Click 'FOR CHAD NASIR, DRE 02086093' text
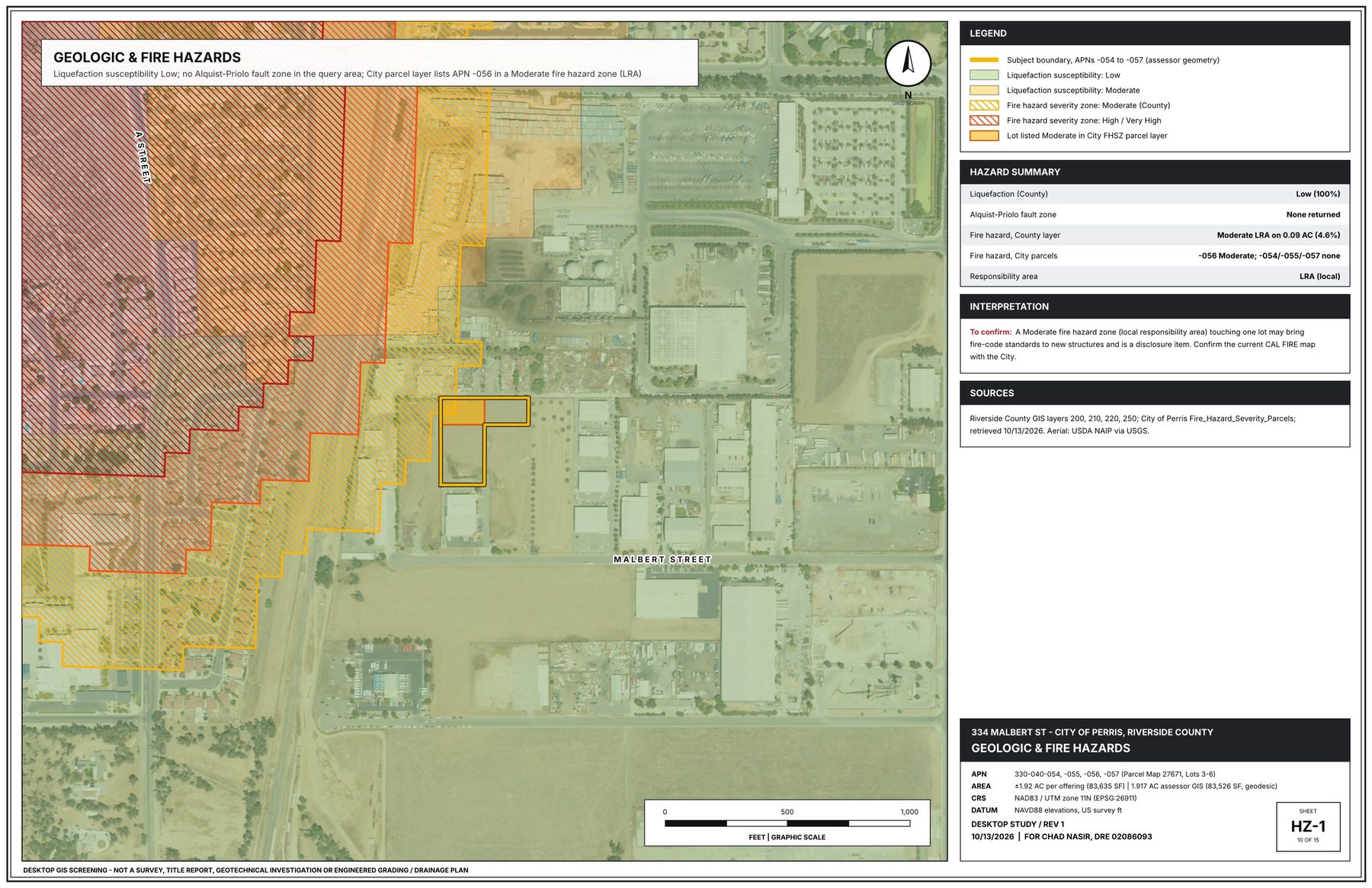1372x888 pixels. (x=1088, y=837)
